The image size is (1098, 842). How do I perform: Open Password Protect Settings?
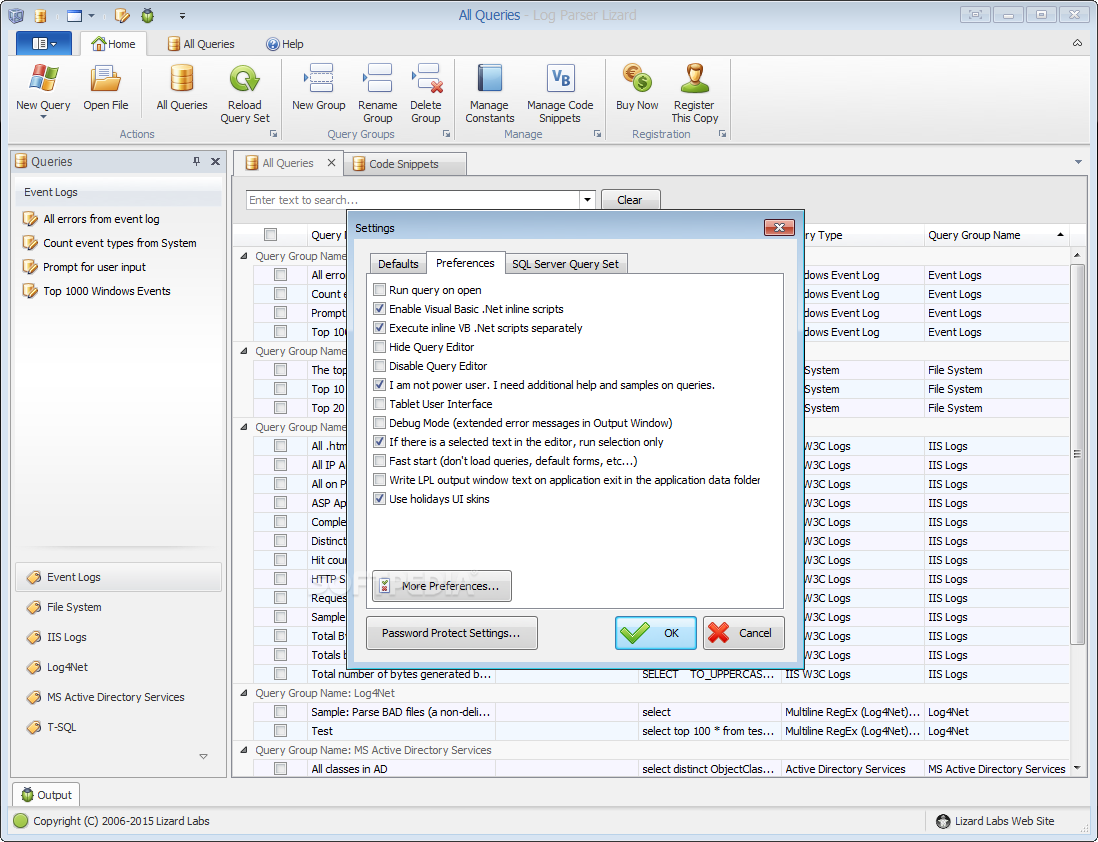coord(452,633)
